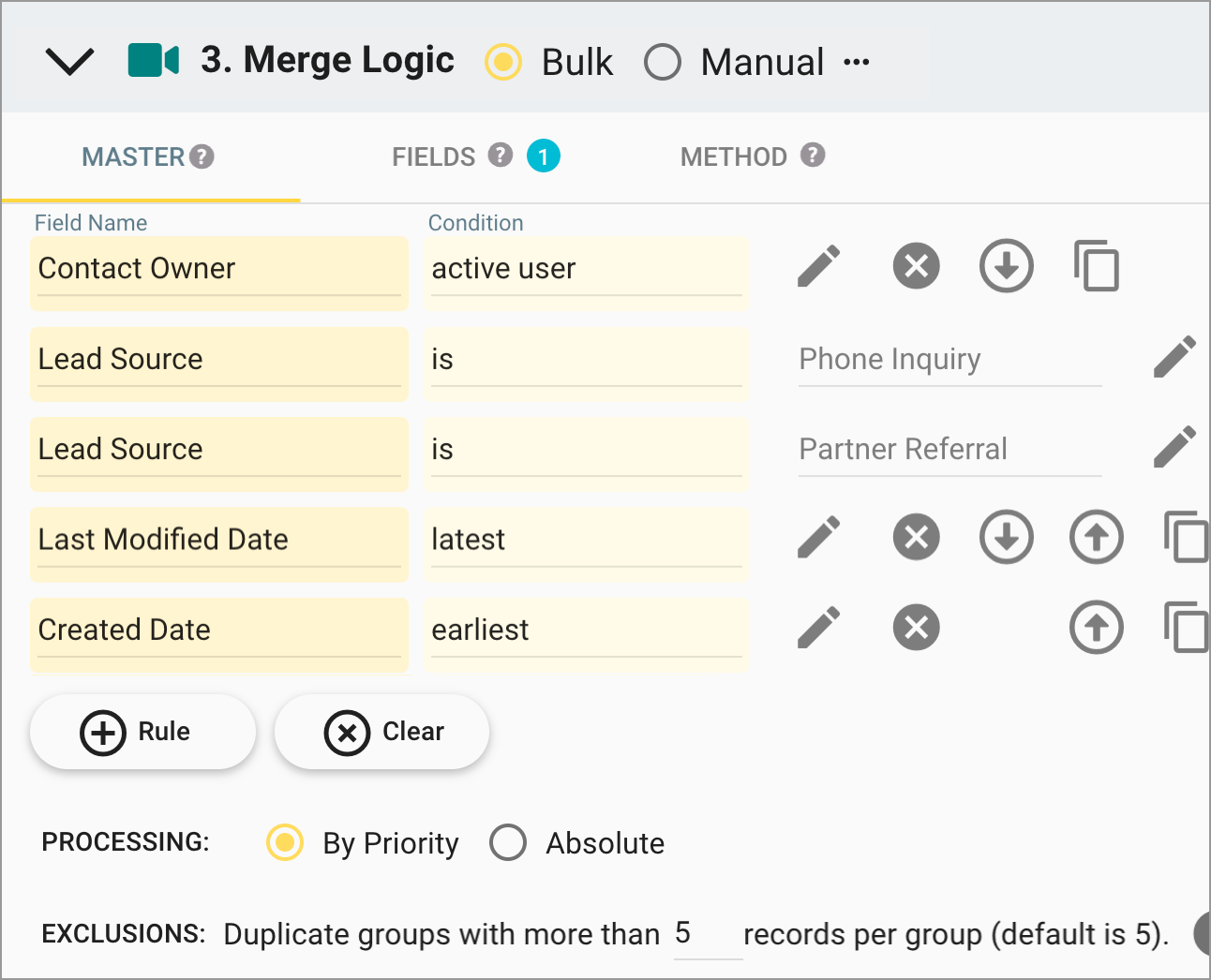The image size is (1211, 980).
Task: Move the Created Date rule up
Action: pyautogui.click(x=1096, y=628)
